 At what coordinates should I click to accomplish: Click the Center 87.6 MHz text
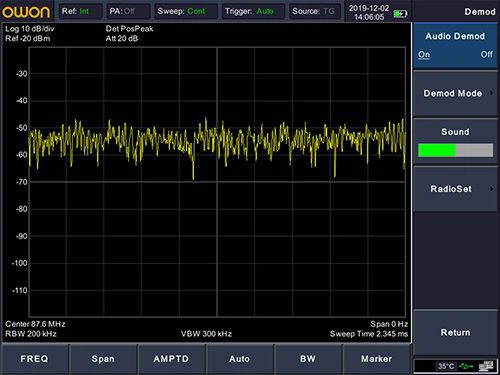[x=35, y=324]
